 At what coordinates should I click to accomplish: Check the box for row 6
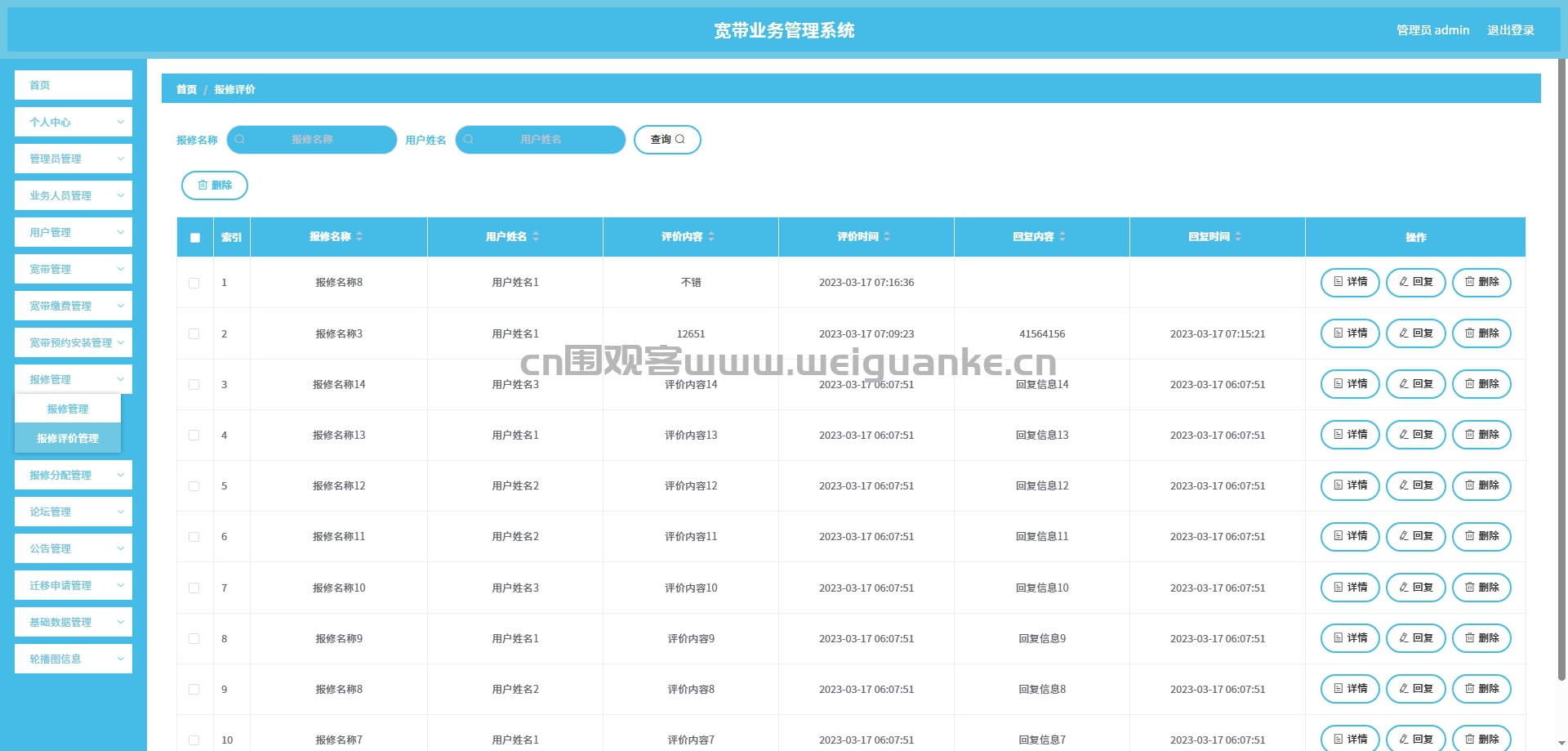(194, 537)
